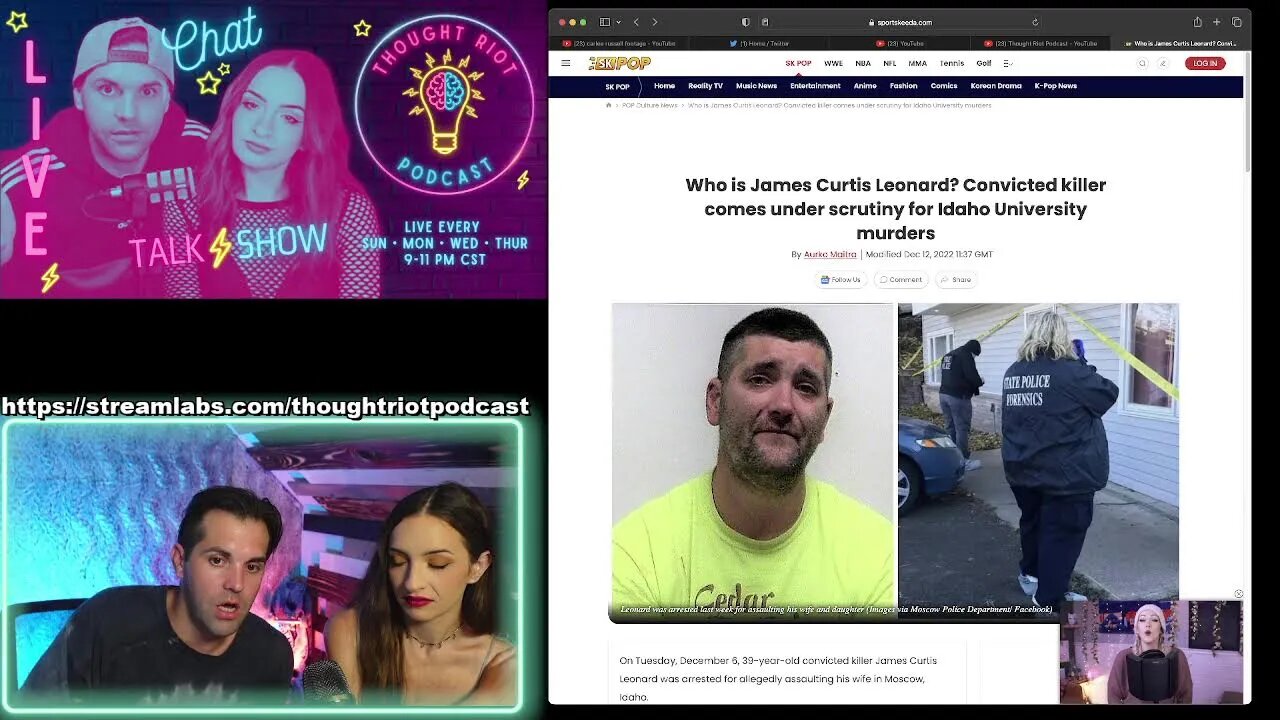Open the Golf section
This screenshot has height=720, width=1280.
[x=984, y=63]
